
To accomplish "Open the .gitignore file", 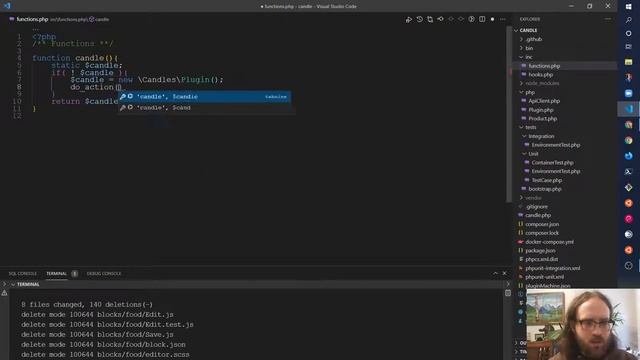I will point(536,207).
